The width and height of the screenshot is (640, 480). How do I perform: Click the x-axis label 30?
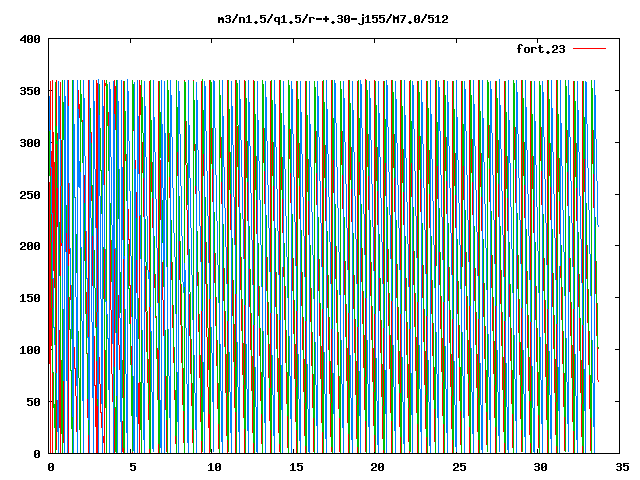tap(540, 467)
